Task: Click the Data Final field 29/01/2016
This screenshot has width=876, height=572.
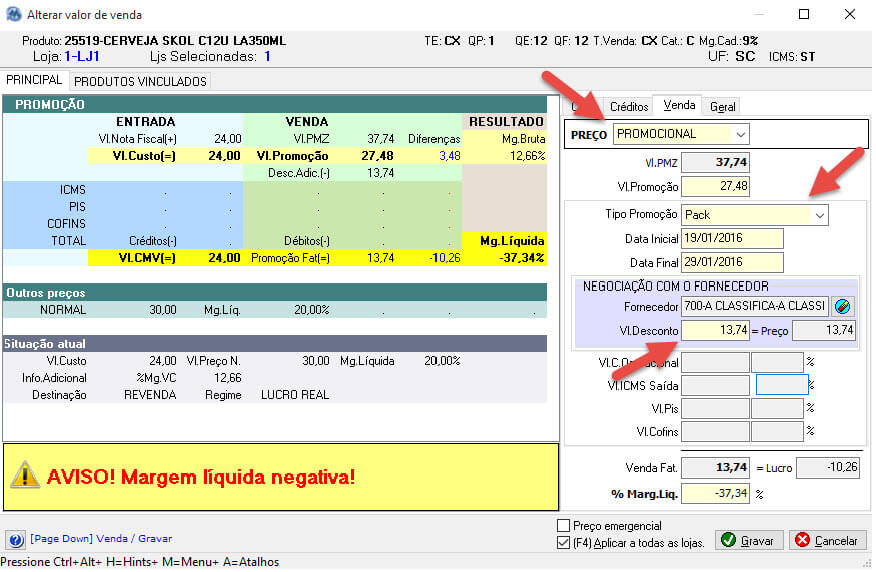Action: point(732,263)
